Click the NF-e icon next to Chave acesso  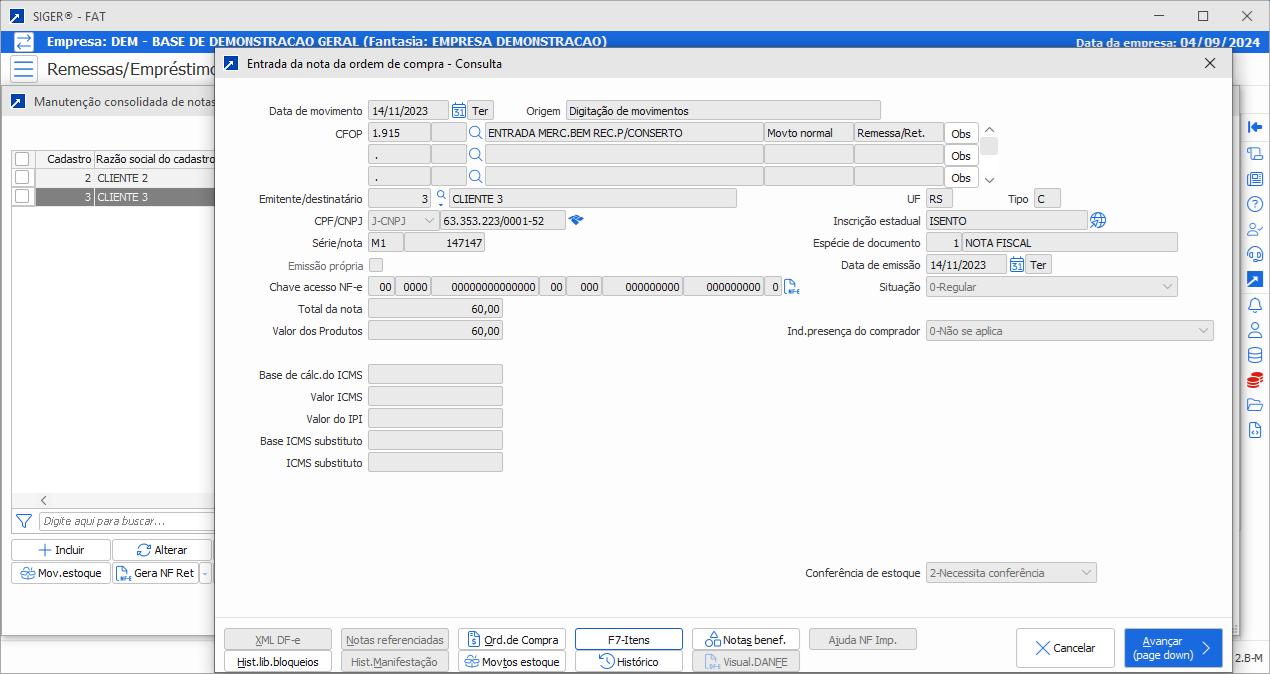point(793,286)
